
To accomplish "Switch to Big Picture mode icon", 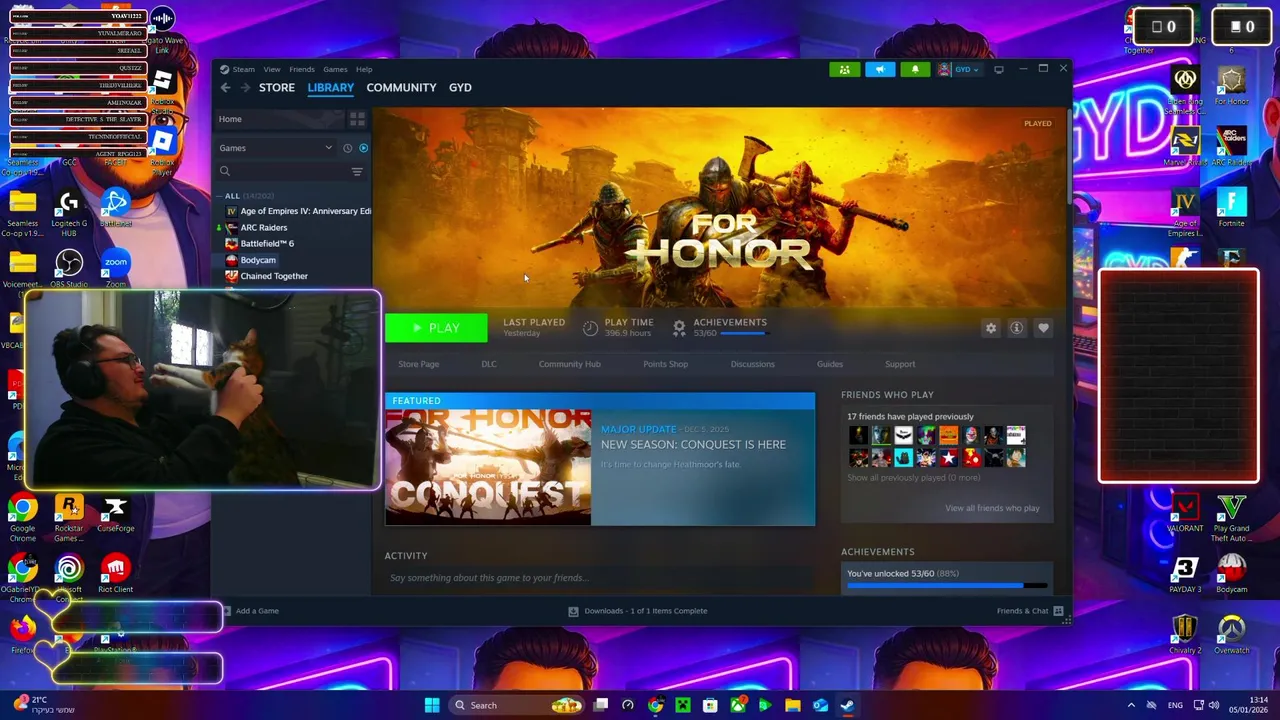I will [998, 70].
